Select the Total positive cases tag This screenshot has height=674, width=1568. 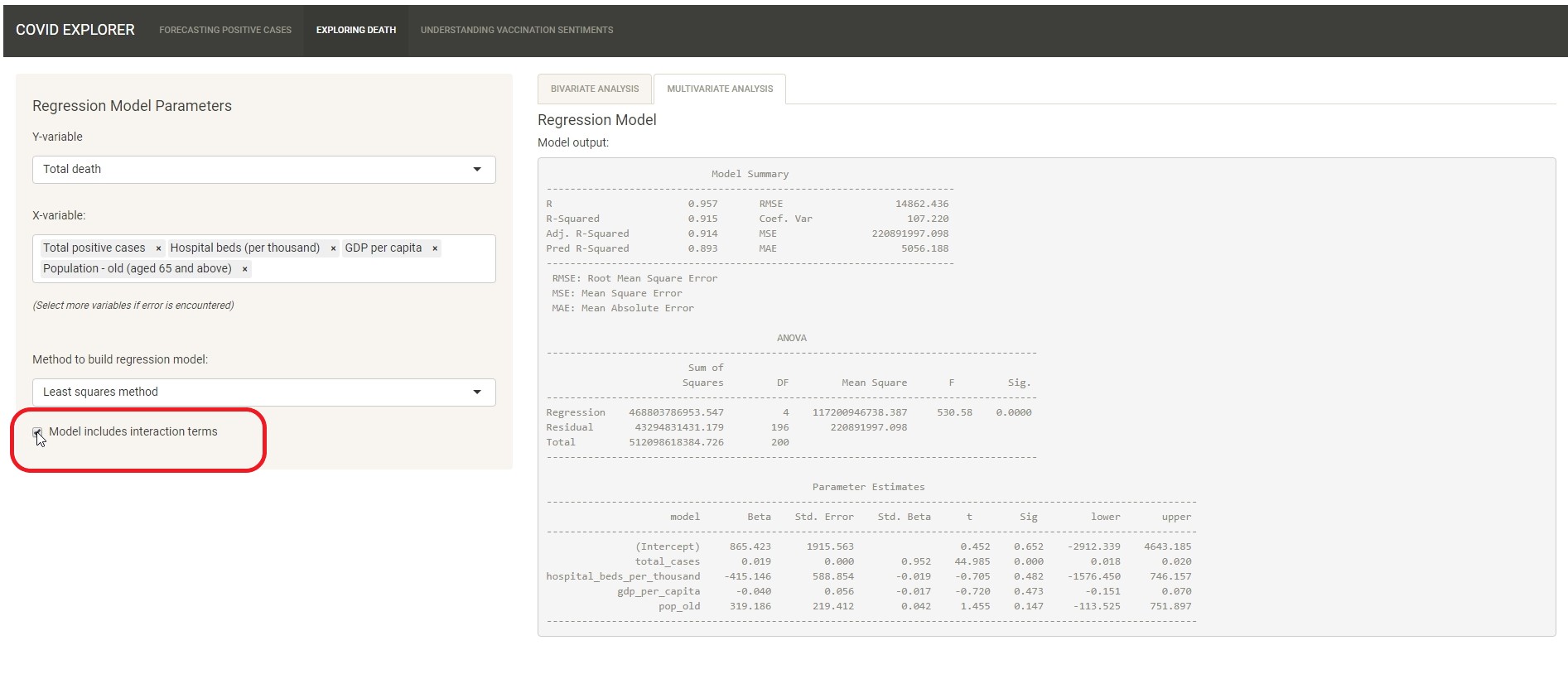click(x=94, y=248)
